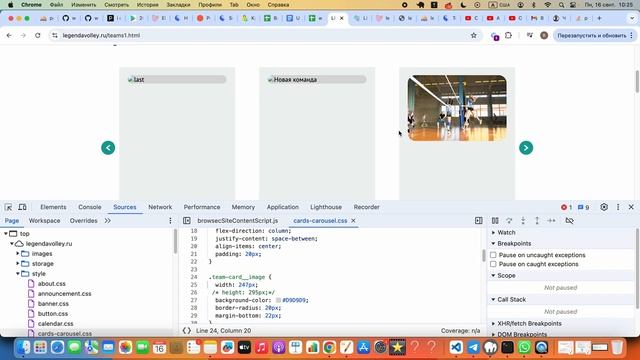Open DevTools customize three-dot menu

click(x=618, y=207)
